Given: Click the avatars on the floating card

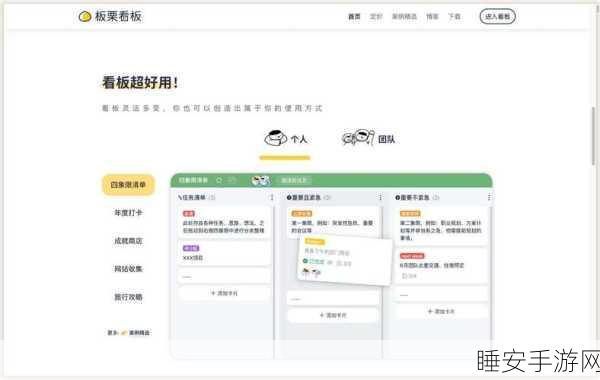Looking at the screenshot, I should pyautogui.click(x=311, y=272).
